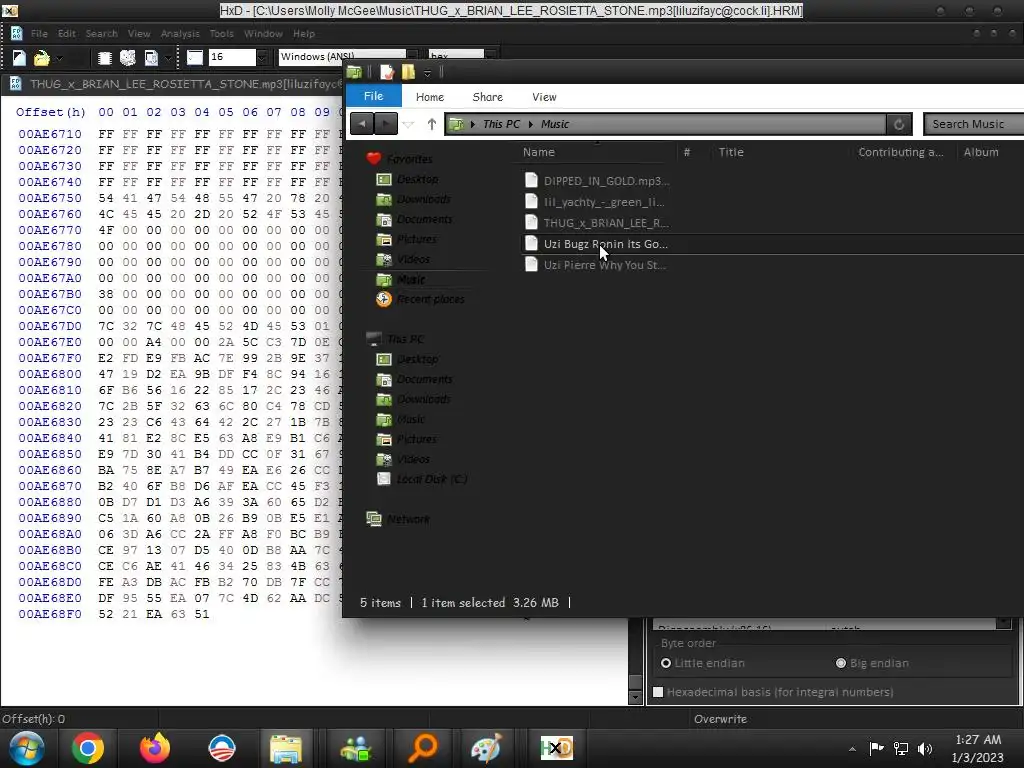Select the lil_yachty_-_green_li file
The image size is (1024, 768).
click(x=596, y=202)
